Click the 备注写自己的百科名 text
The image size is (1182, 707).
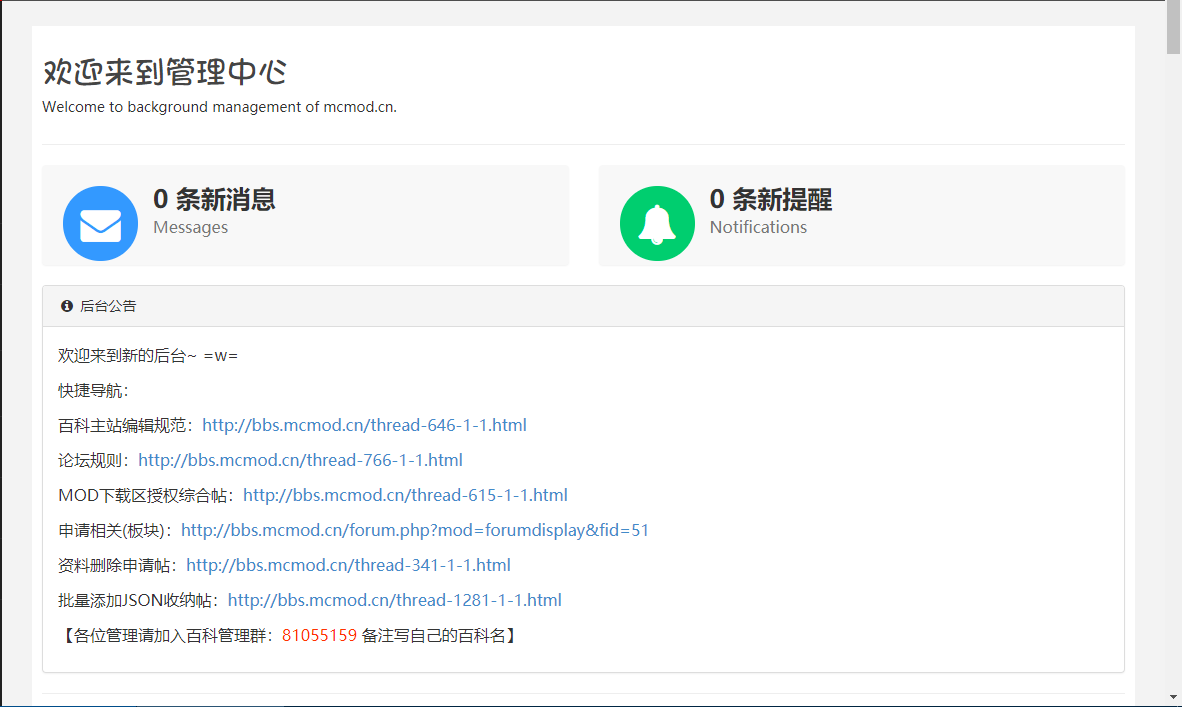433,635
